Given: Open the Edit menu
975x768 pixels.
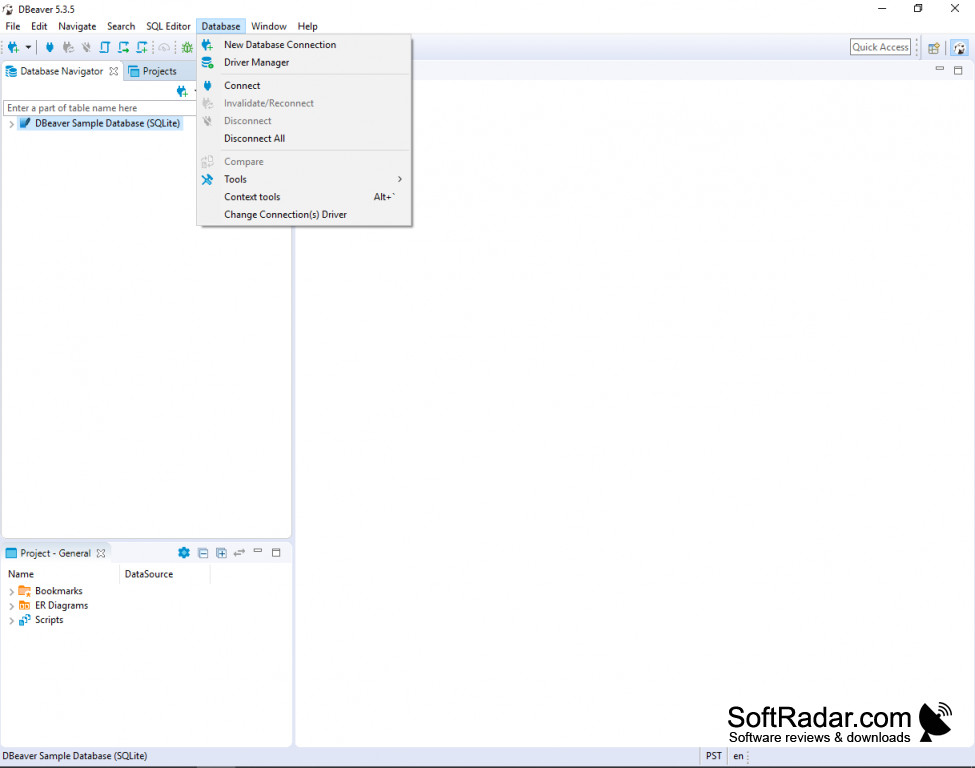Looking at the screenshot, I should coord(39,26).
